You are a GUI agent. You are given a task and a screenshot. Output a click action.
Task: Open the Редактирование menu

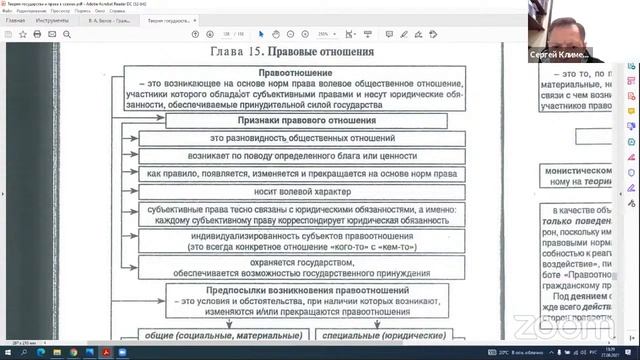point(31,11)
